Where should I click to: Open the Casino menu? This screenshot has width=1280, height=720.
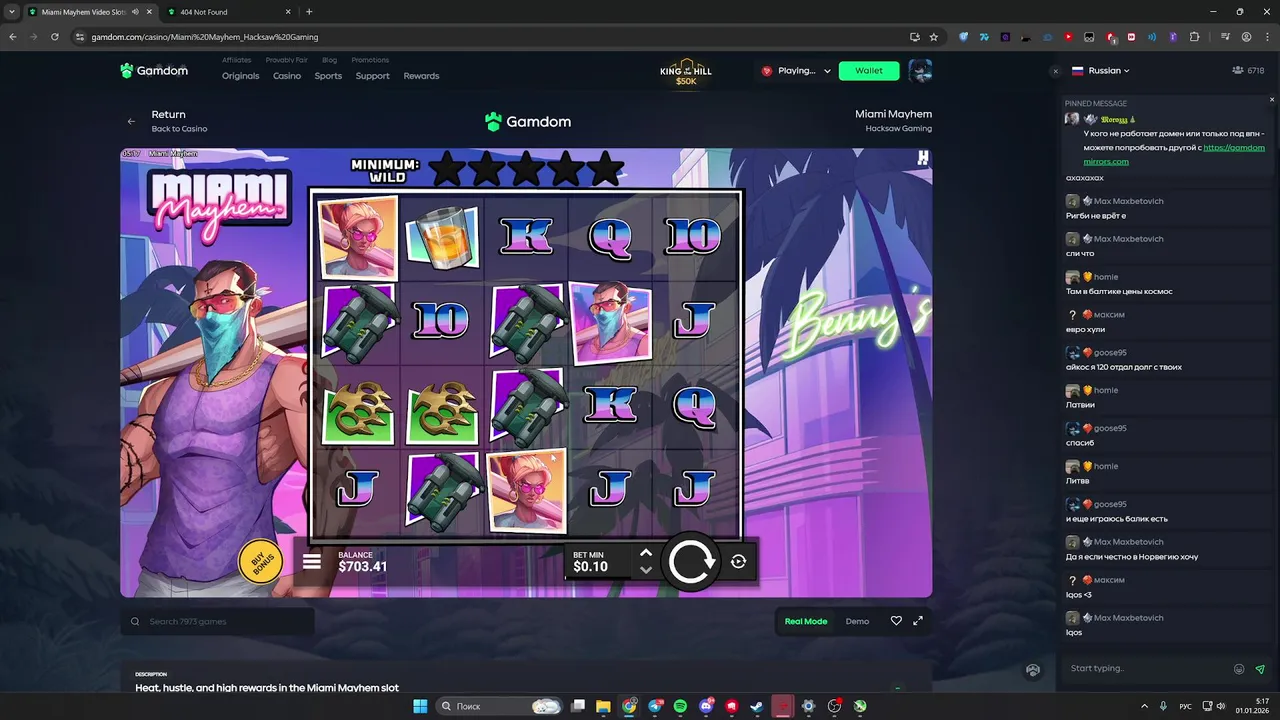tap(287, 76)
